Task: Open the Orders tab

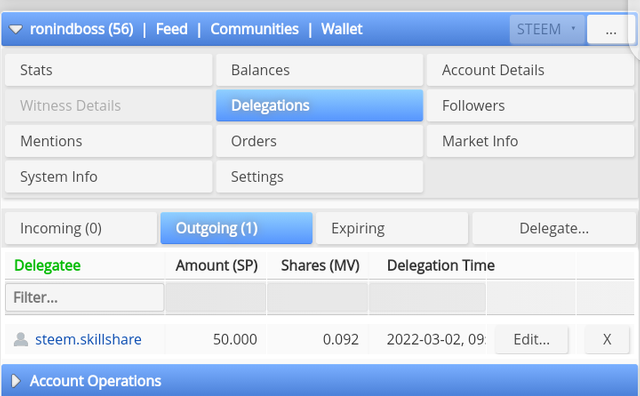Action: point(320,141)
